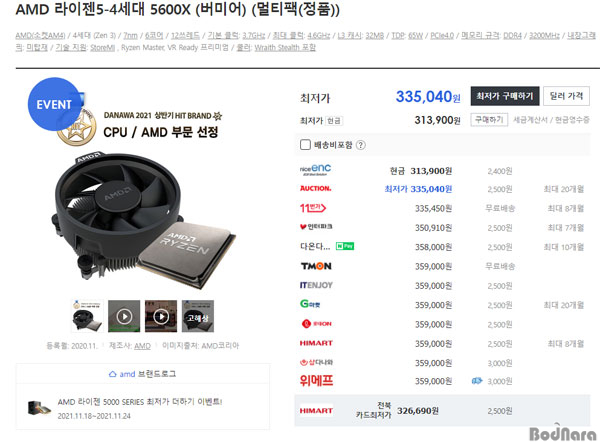The image size is (600, 444).
Task: Click the blue EVENT badge
Action: click(54, 104)
